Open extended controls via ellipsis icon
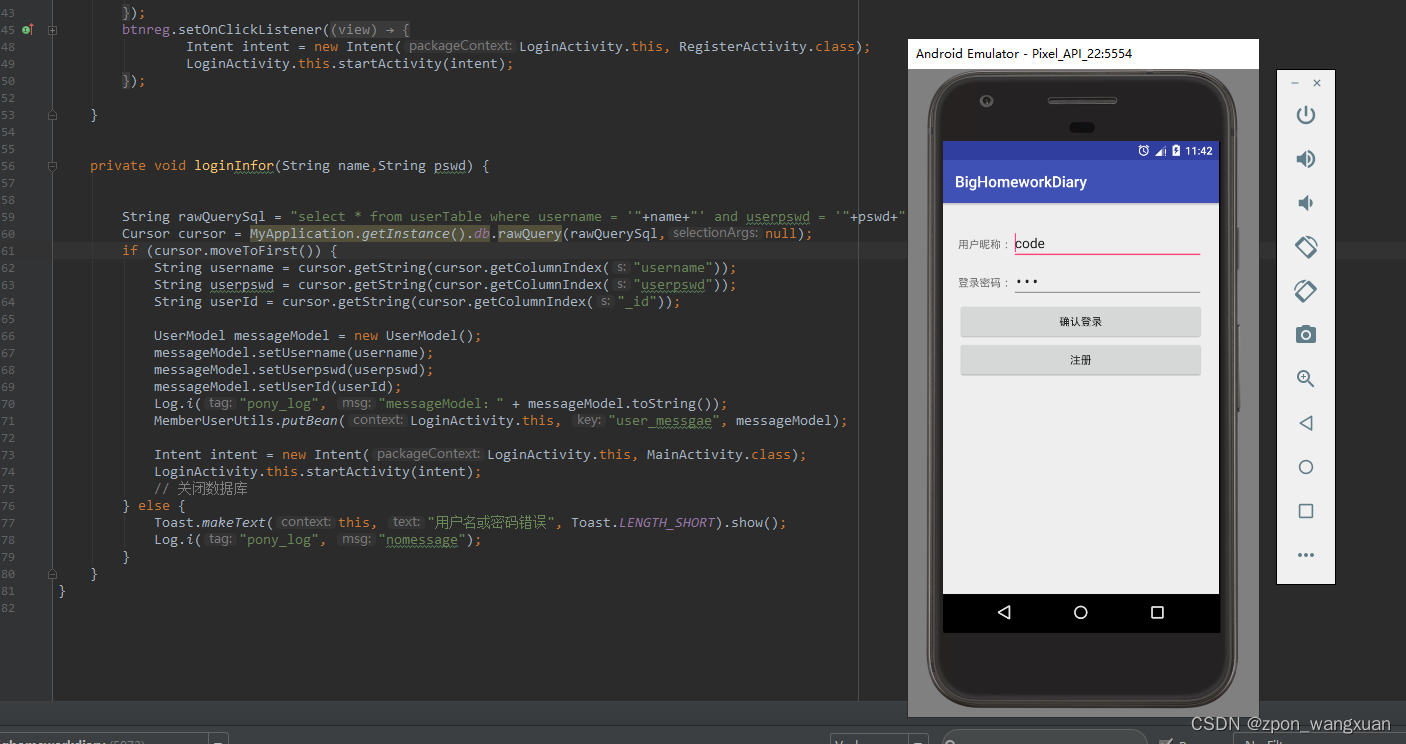 point(1305,555)
